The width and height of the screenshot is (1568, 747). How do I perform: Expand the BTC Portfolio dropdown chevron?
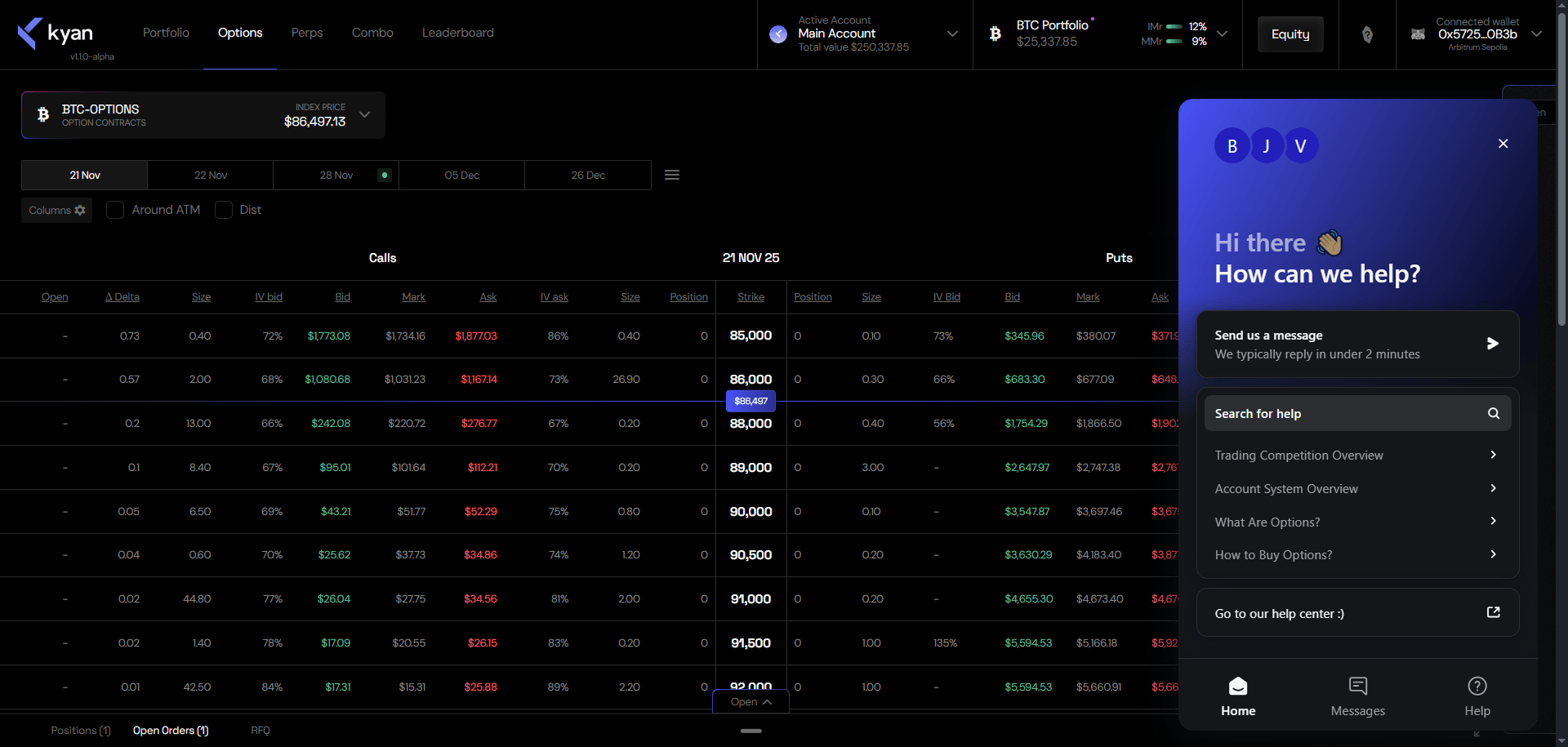pyautogui.click(x=1223, y=33)
